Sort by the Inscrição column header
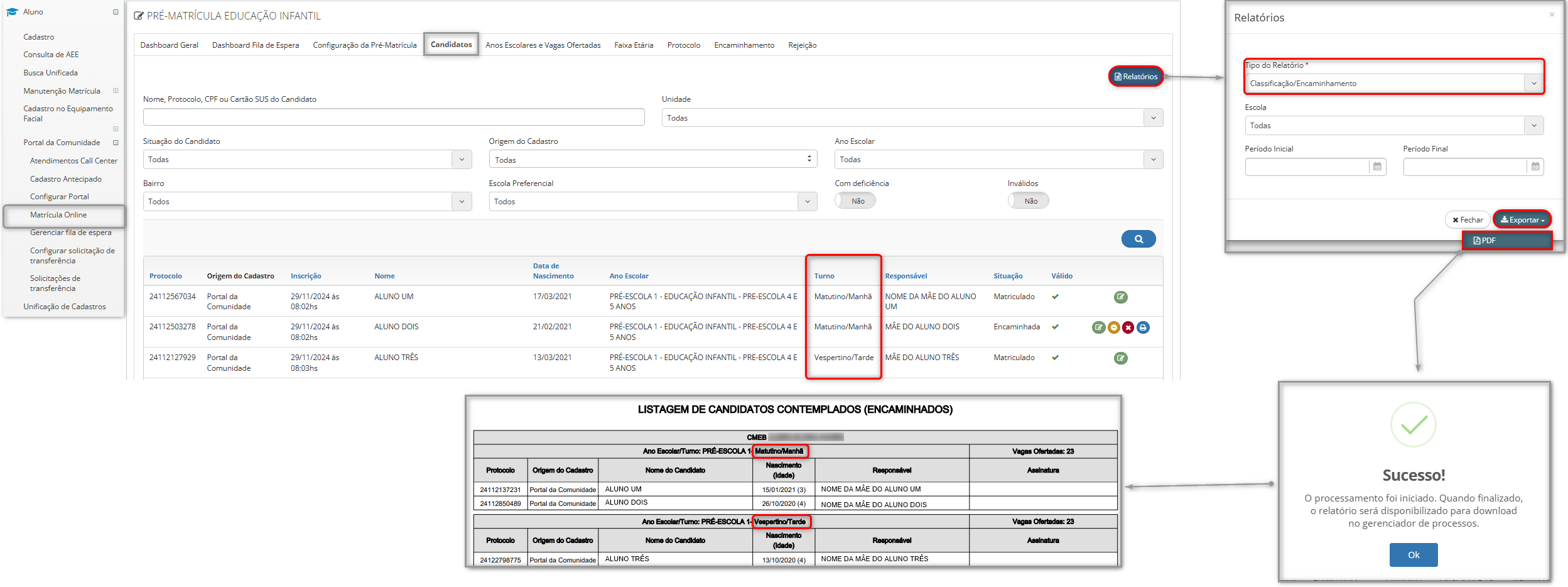This screenshot has width=1568, height=587. pos(306,276)
